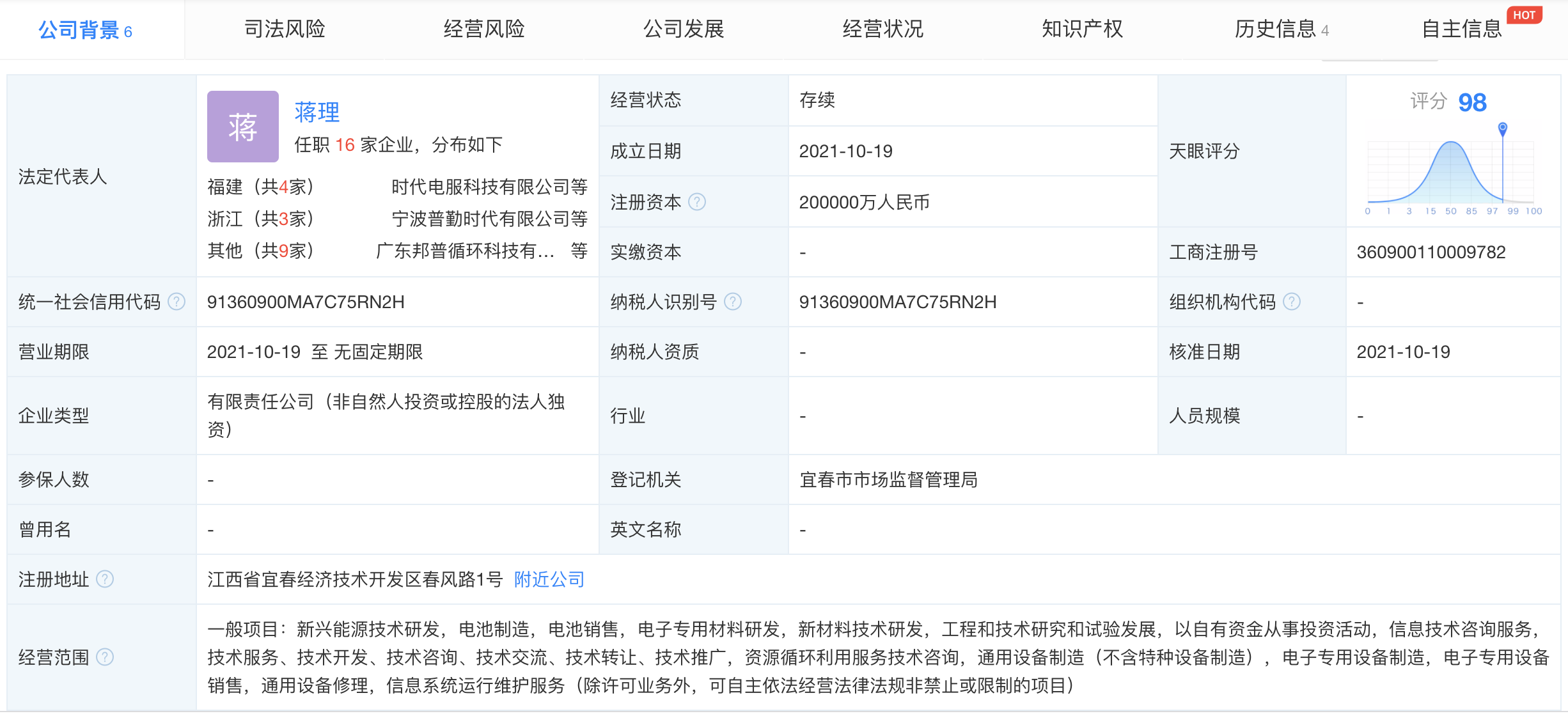The height and width of the screenshot is (716, 1568).
Task: Switch to the 司法风险 tab
Action: pyautogui.click(x=285, y=29)
